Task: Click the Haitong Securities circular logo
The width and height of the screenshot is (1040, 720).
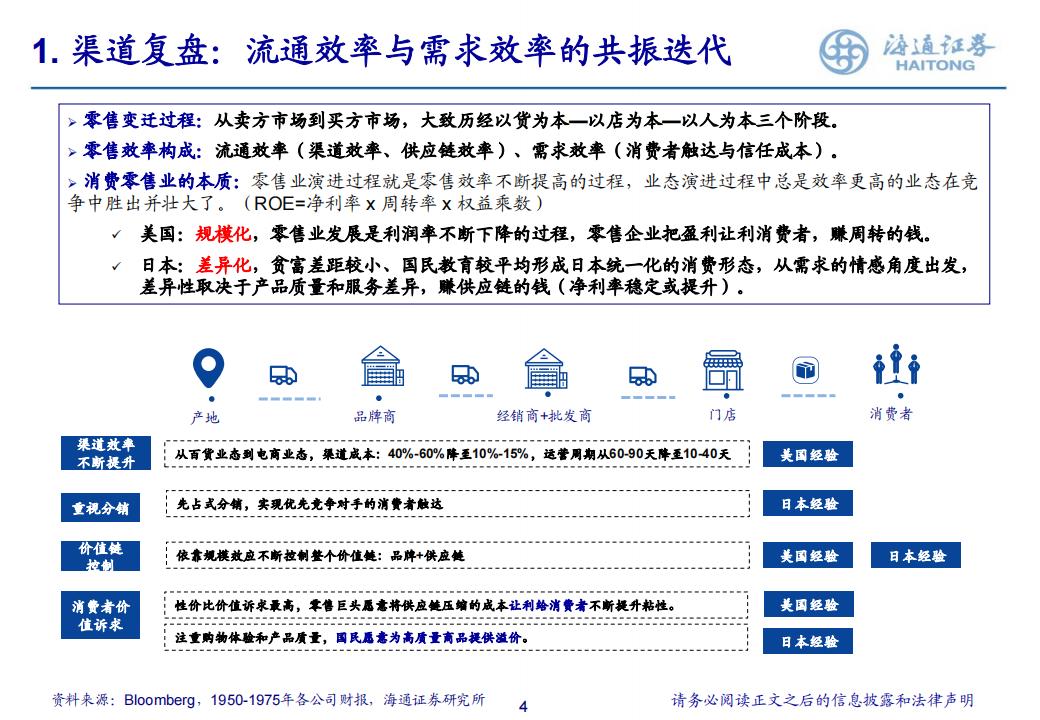Action: [x=842, y=52]
